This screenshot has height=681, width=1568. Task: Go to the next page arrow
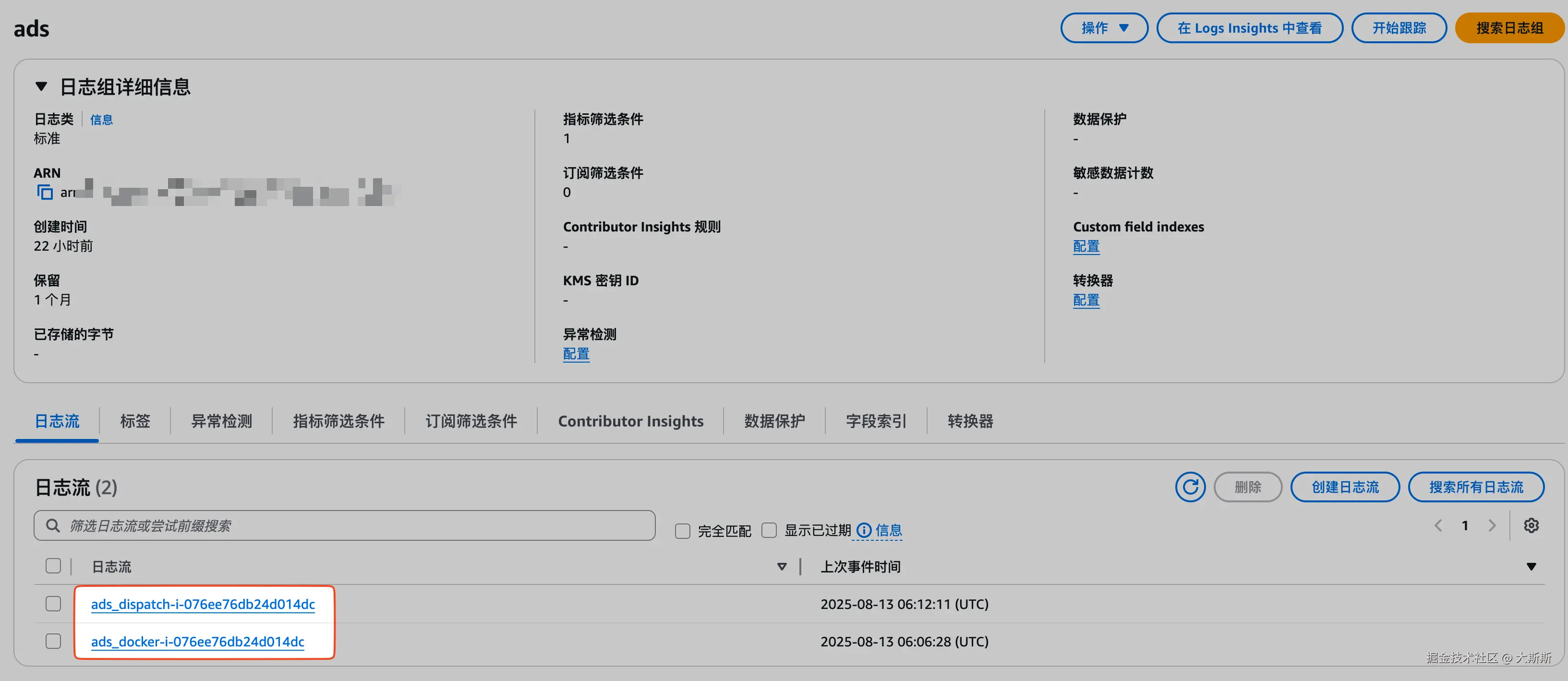tap(1492, 526)
